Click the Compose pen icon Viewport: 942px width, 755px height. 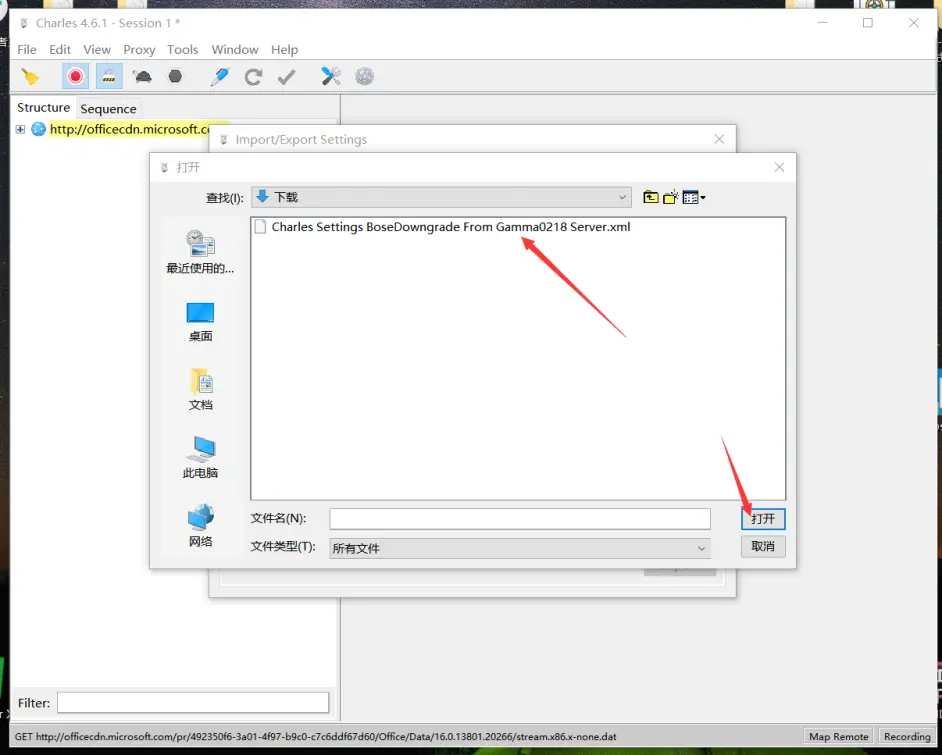coord(220,77)
